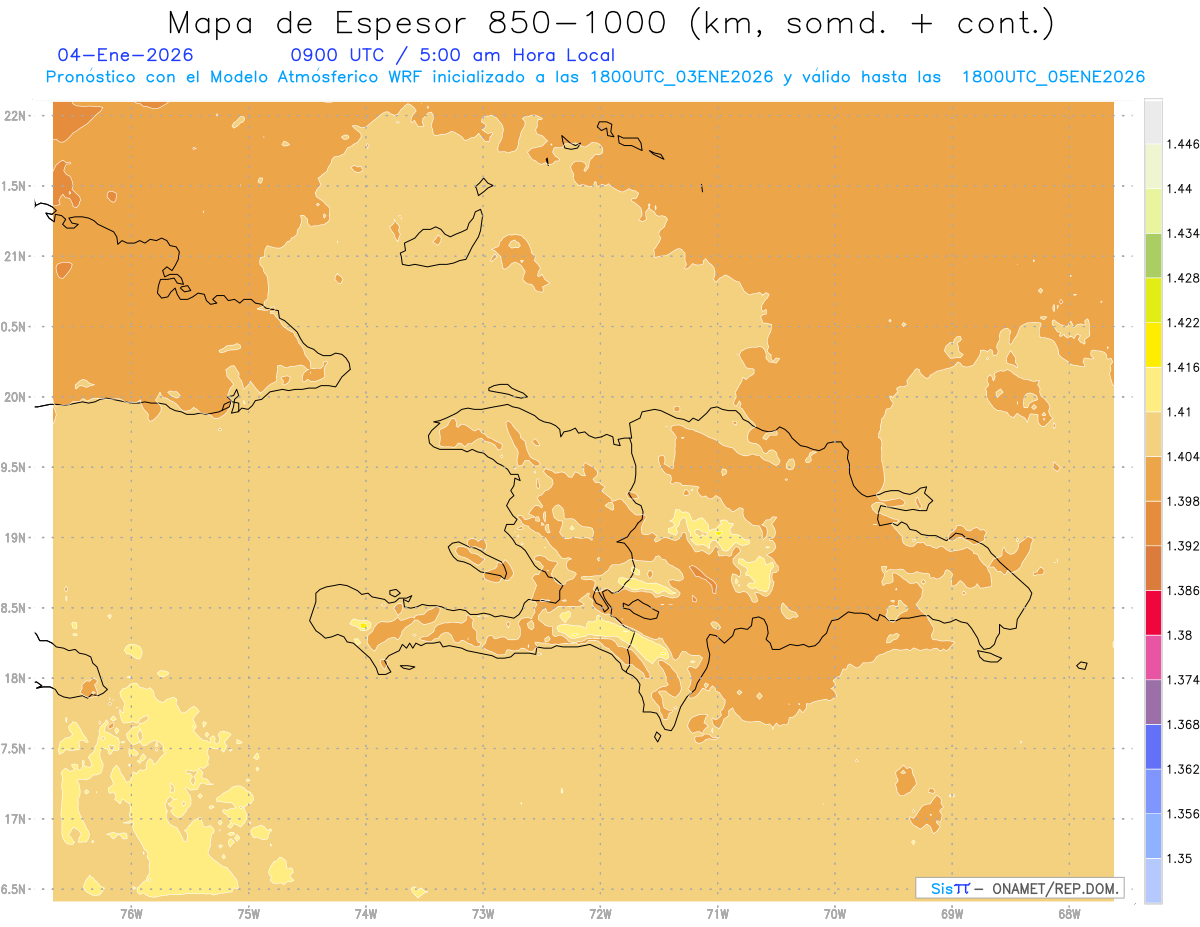This screenshot has width=1200, height=927.
Task: Click the colorbar value "1.392"
Action: tap(1185, 546)
